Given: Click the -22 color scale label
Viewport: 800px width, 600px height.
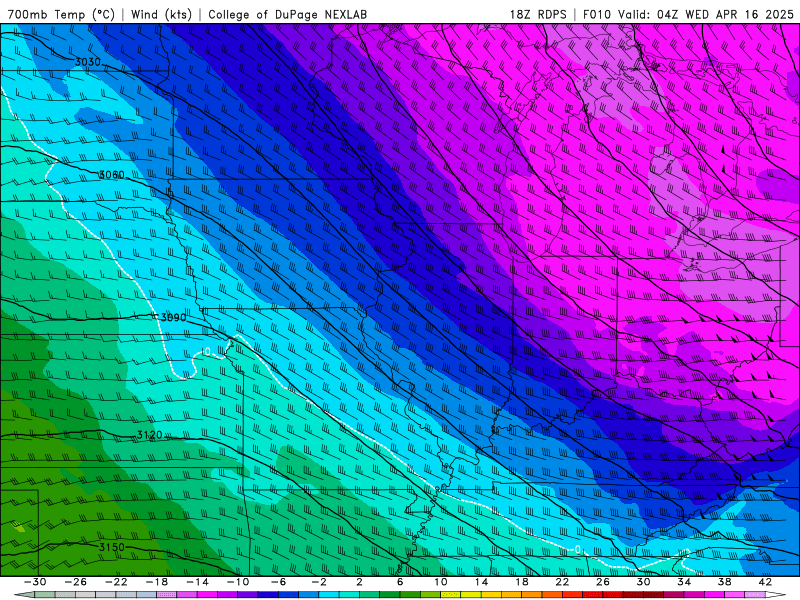Looking at the screenshot, I should (116, 582).
